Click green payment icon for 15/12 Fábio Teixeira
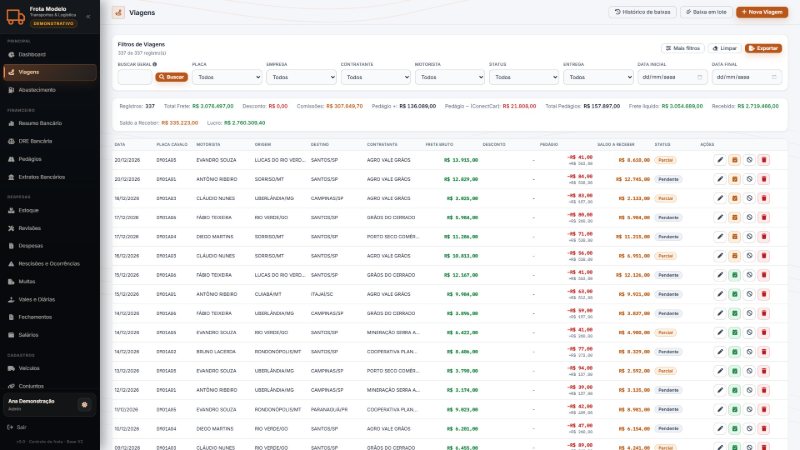This screenshot has height=450, width=800. 735,275
